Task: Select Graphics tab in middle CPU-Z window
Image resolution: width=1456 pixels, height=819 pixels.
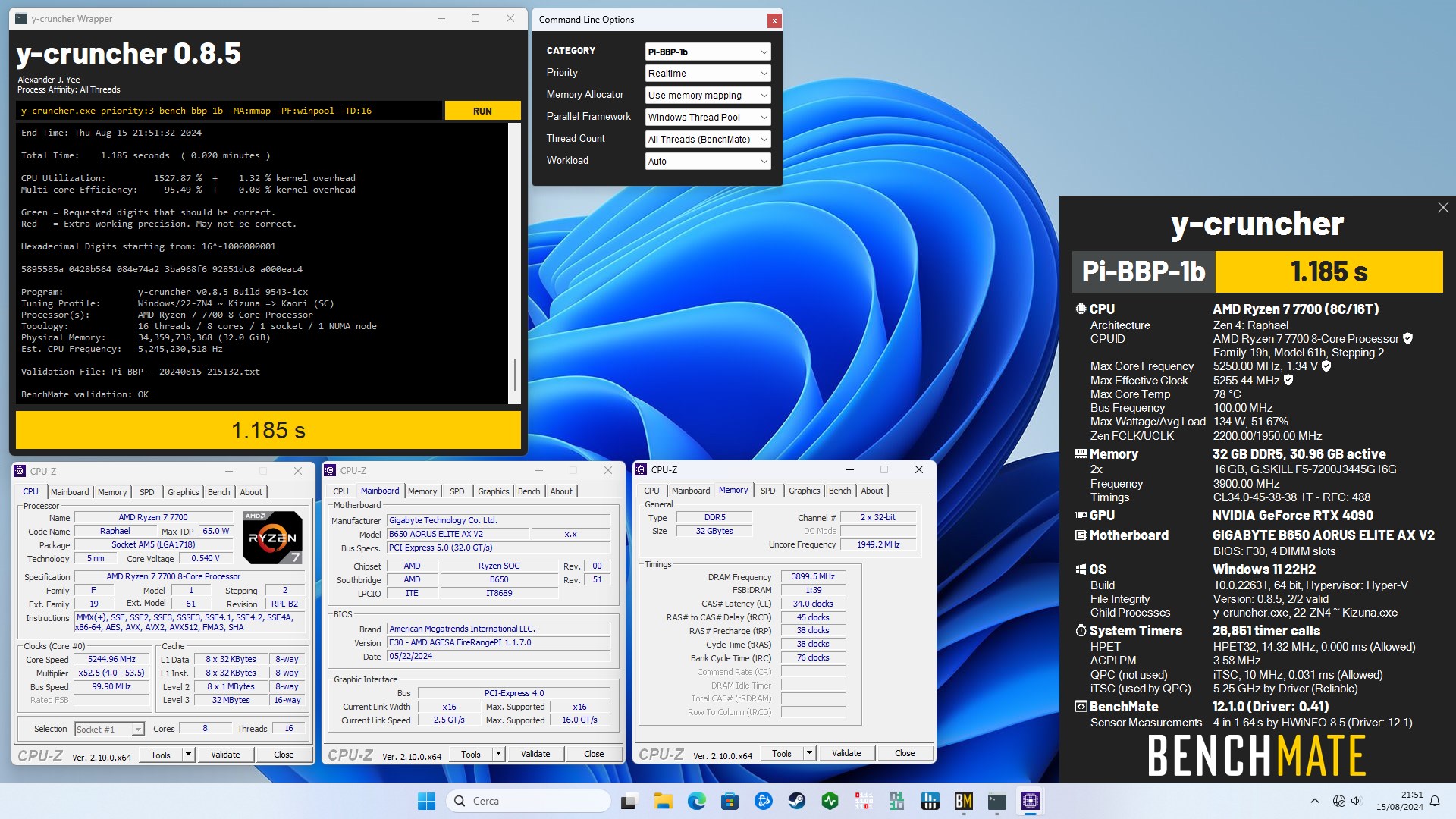Action: (493, 491)
